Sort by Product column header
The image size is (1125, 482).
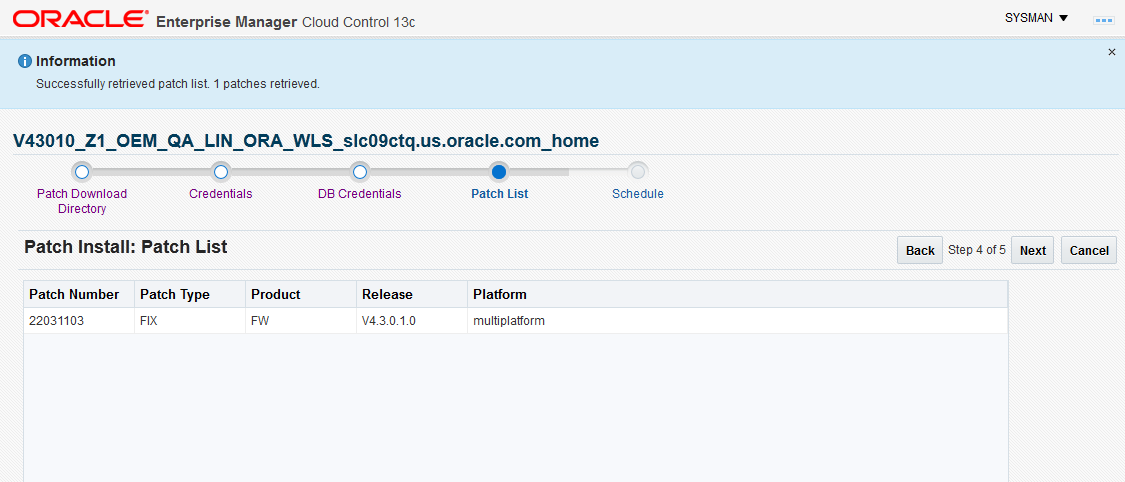point(301,295)
